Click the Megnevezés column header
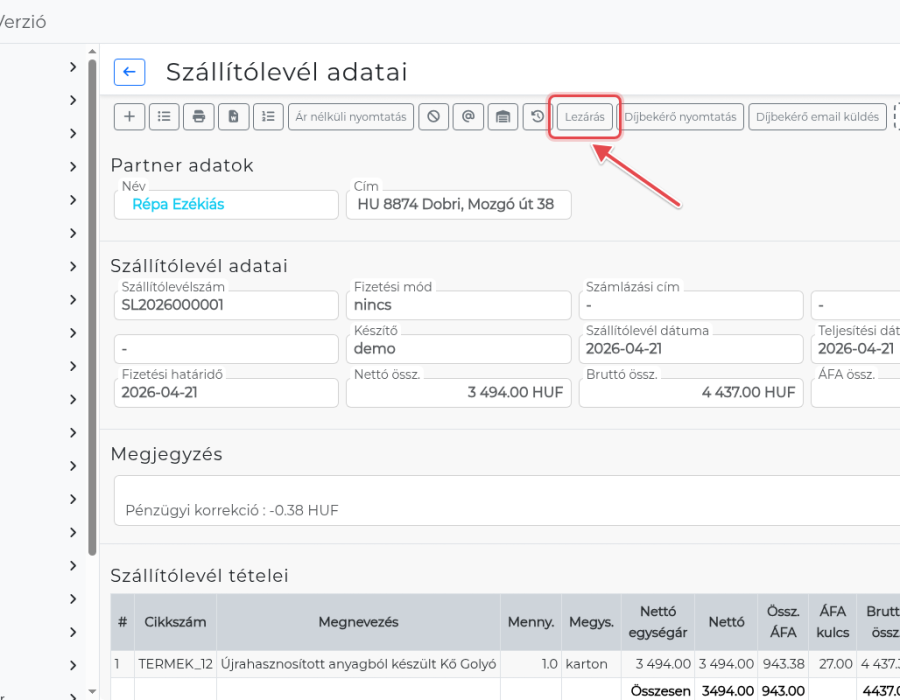Viewport: 900px width, 700px height. pyautogui.click(x=359, y=622)
